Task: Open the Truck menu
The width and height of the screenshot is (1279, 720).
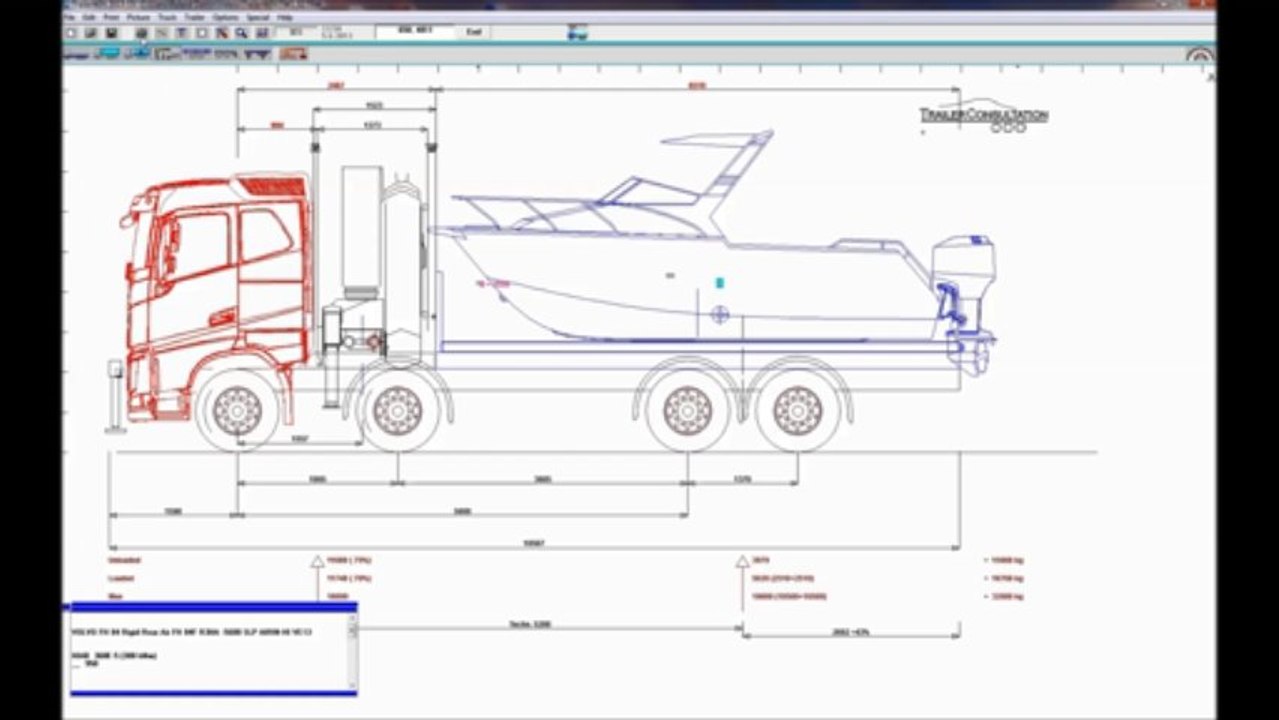Action: coord(167,17)
